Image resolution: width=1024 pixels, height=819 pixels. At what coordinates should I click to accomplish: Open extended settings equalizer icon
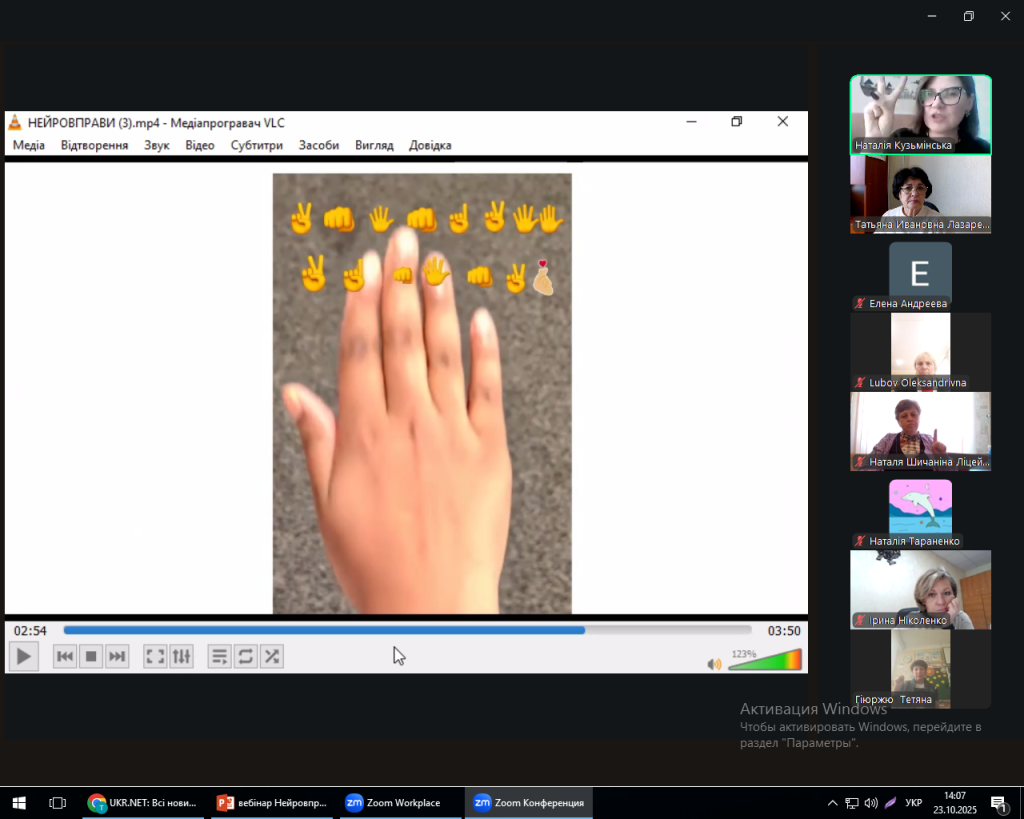tap(181, 656)
